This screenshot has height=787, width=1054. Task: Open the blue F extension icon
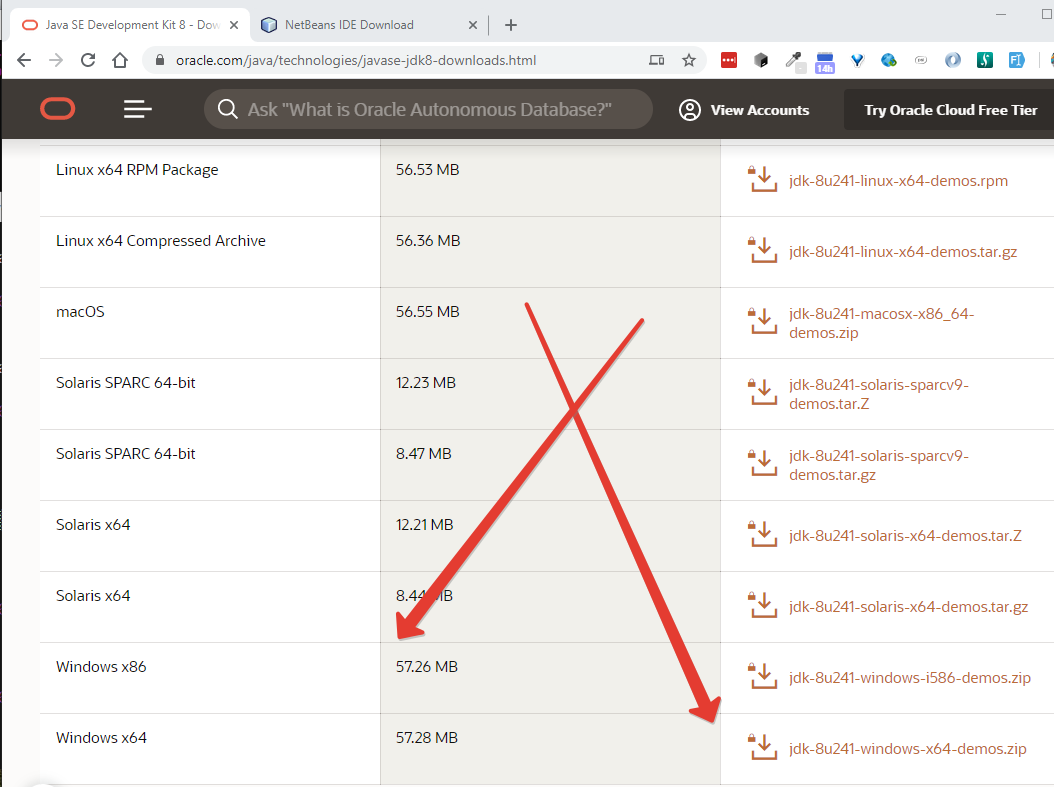click(1016, 60)
